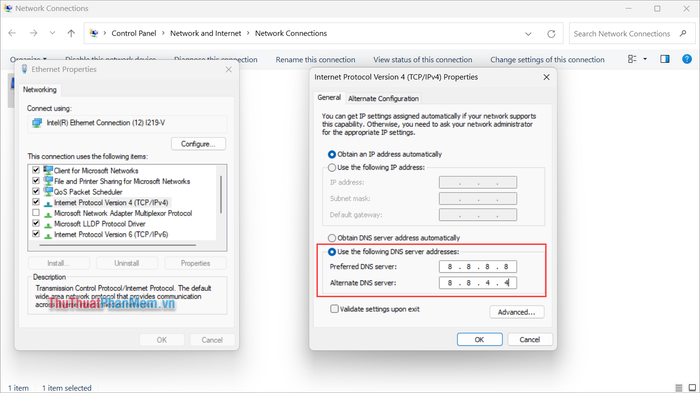700x393 pixels.
Task: Open recent locations chevron beside the forward arrow
Action: (x=52, y=33)
